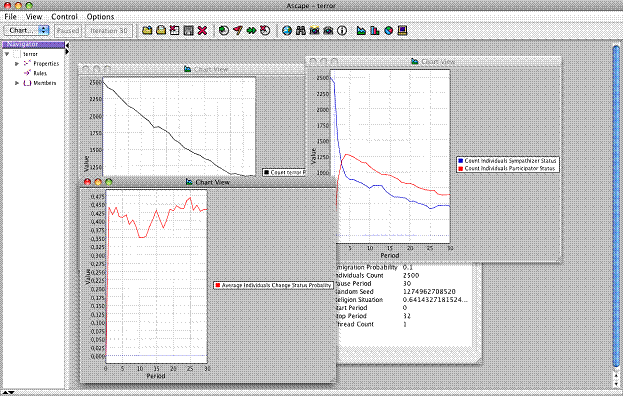Select Rules item in Navigator tree
The height and width of the screenshot is (397, 624).
coord(40,73)
